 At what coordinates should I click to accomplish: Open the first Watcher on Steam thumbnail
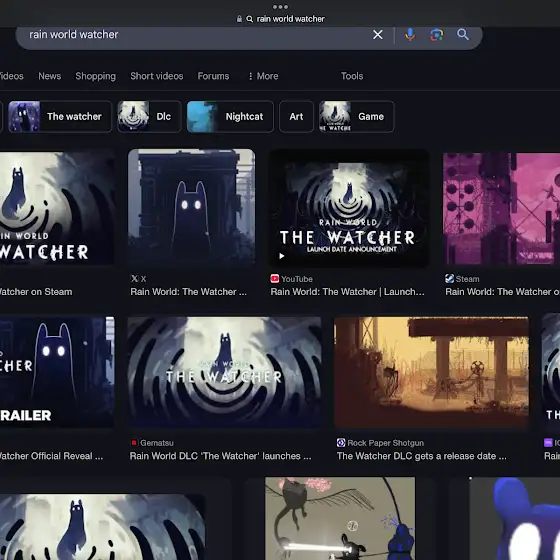(57, 208)
